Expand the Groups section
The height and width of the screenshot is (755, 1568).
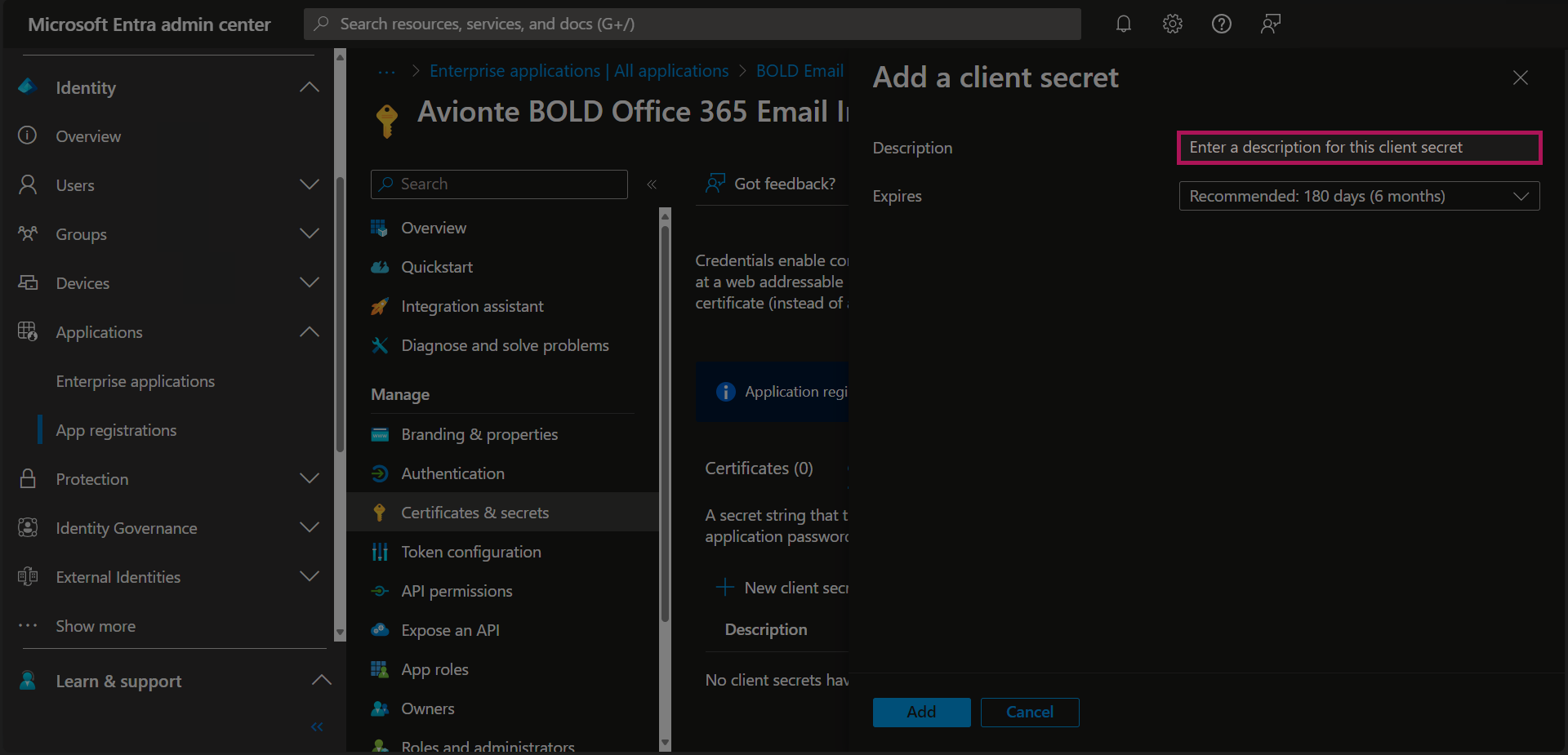click(310, 233)
